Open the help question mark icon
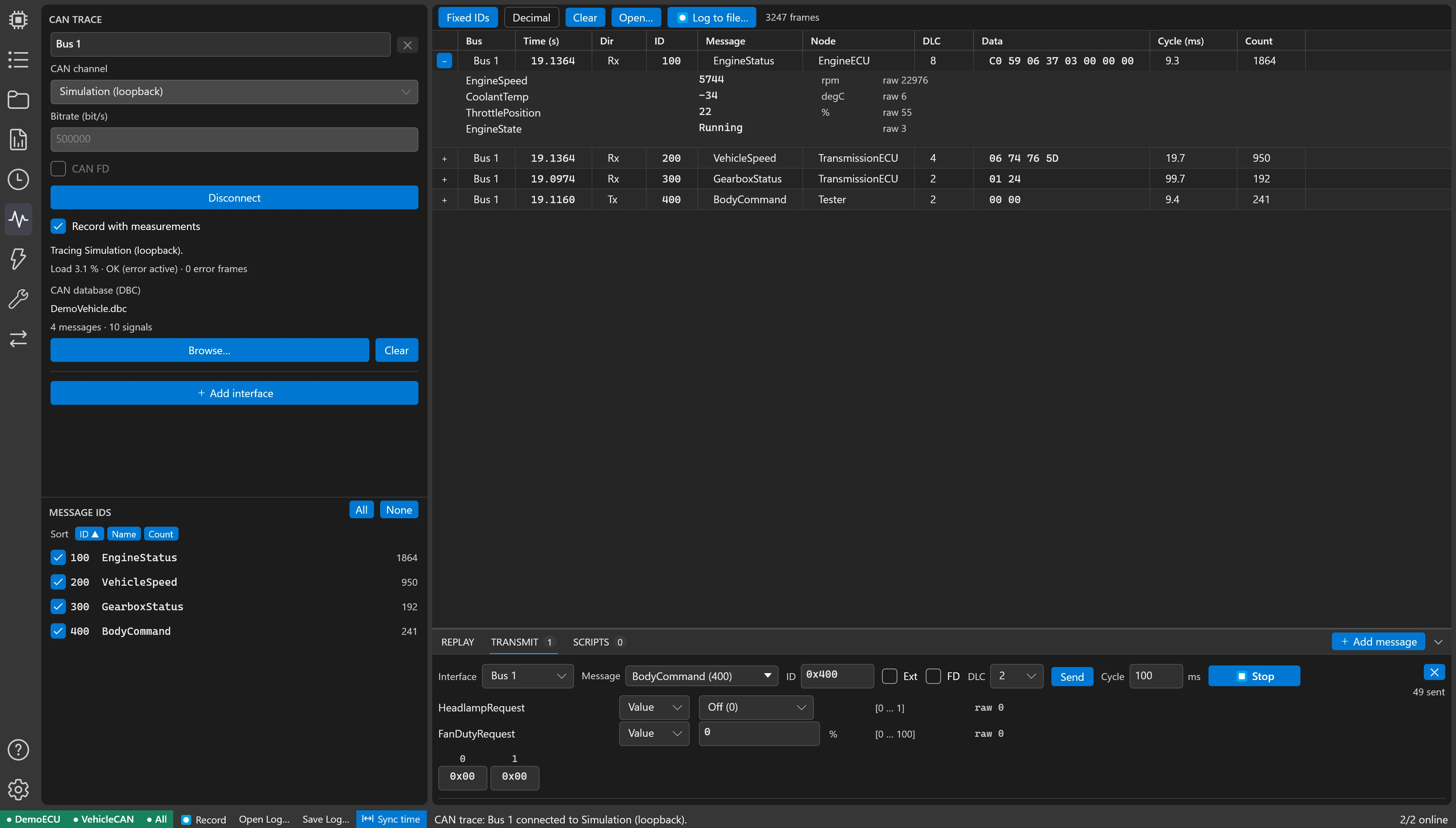1456x828 pixels. point(18,749)
